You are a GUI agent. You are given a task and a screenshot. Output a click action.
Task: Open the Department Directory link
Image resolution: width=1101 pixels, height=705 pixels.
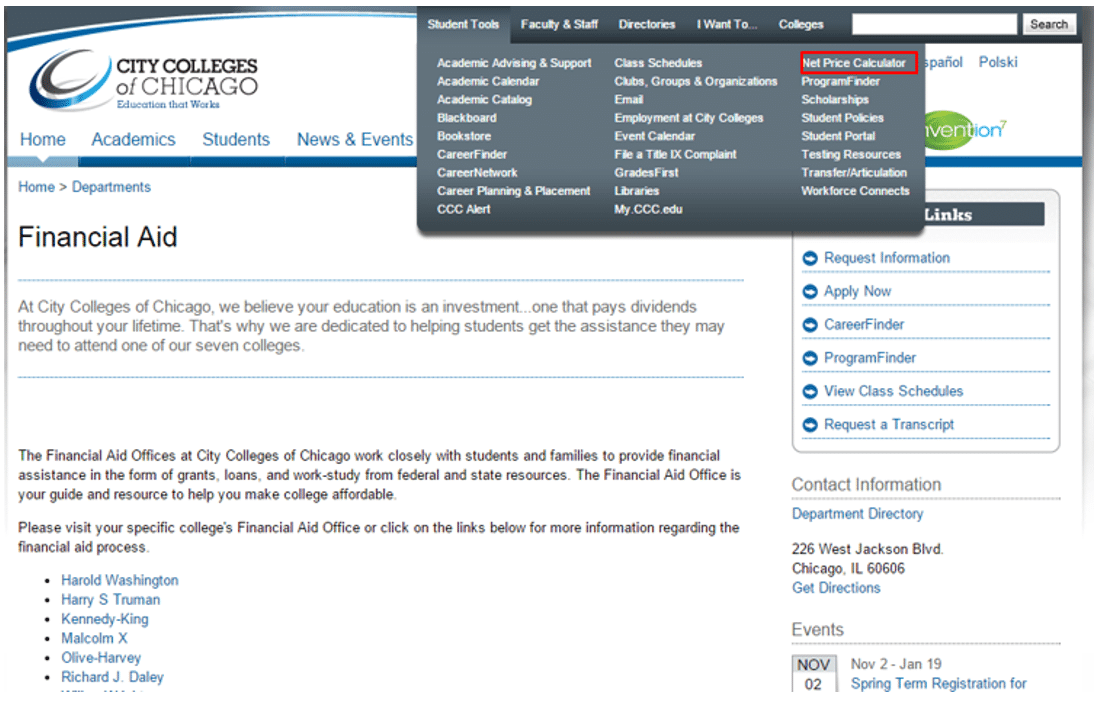pyautogui.click(x=858, y=514)
